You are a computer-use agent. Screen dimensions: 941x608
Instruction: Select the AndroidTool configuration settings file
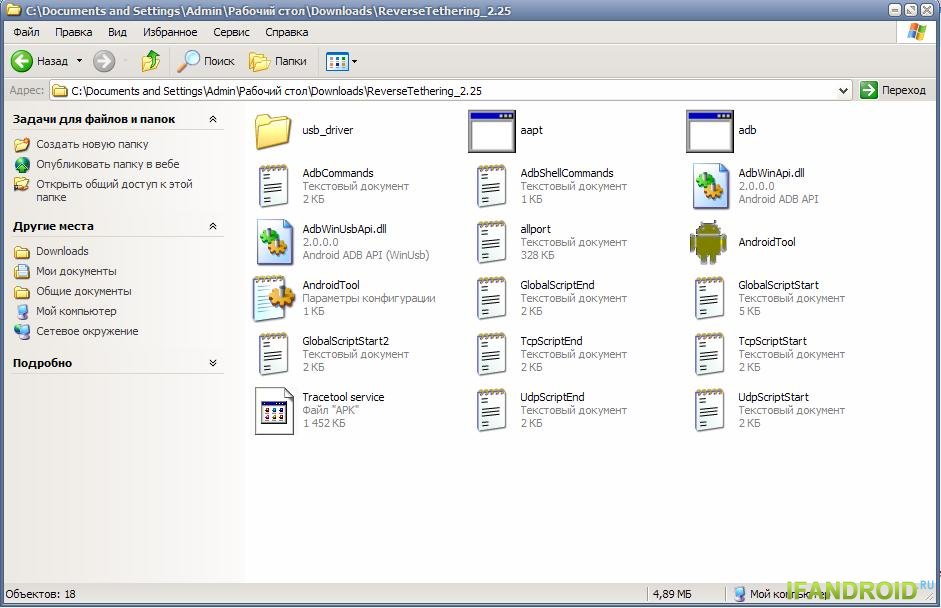click(x=273, y=298)
